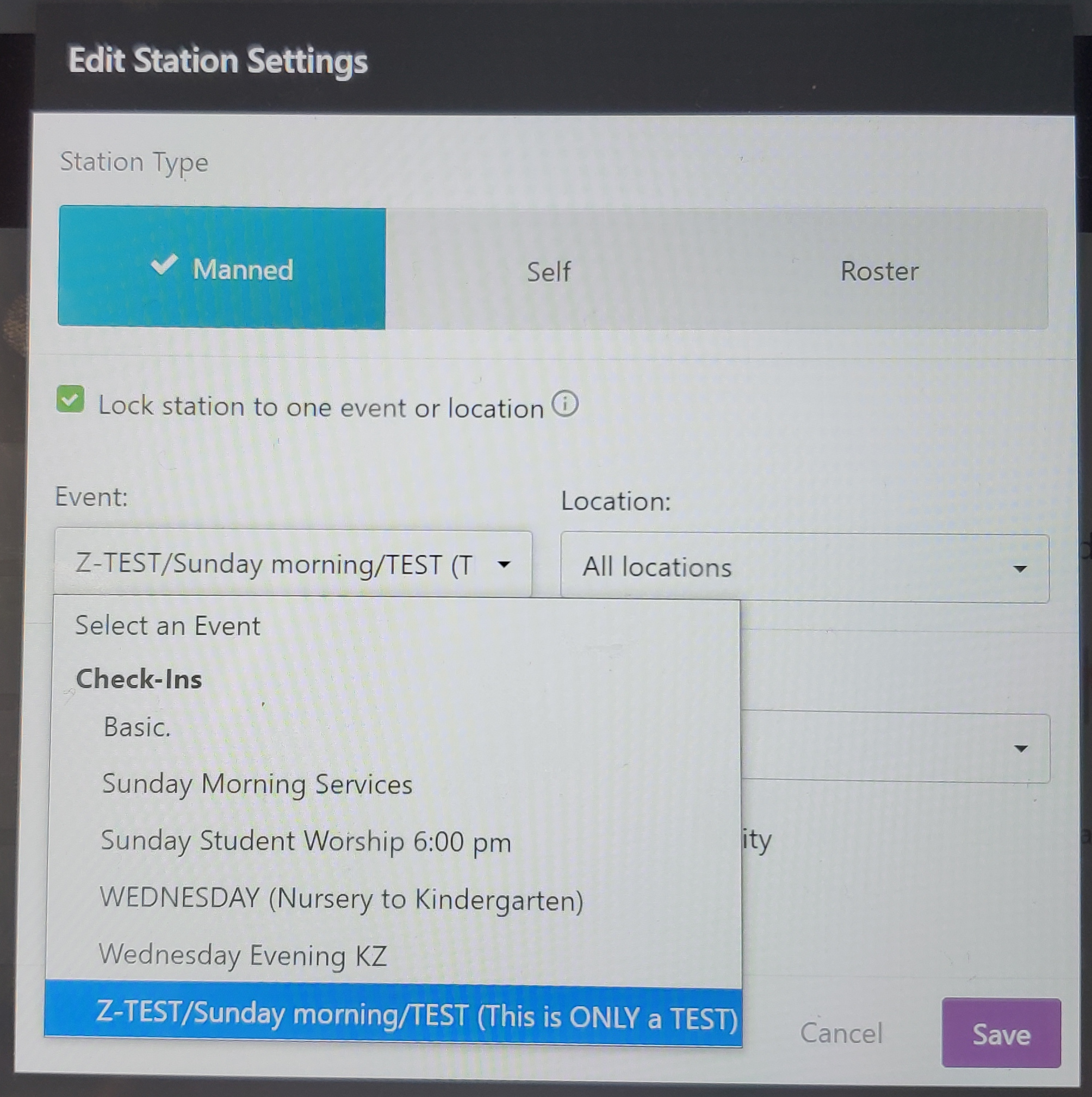
Task: Select Basic. check-in event
Action: pyautogui.click(x=137, y=727)
